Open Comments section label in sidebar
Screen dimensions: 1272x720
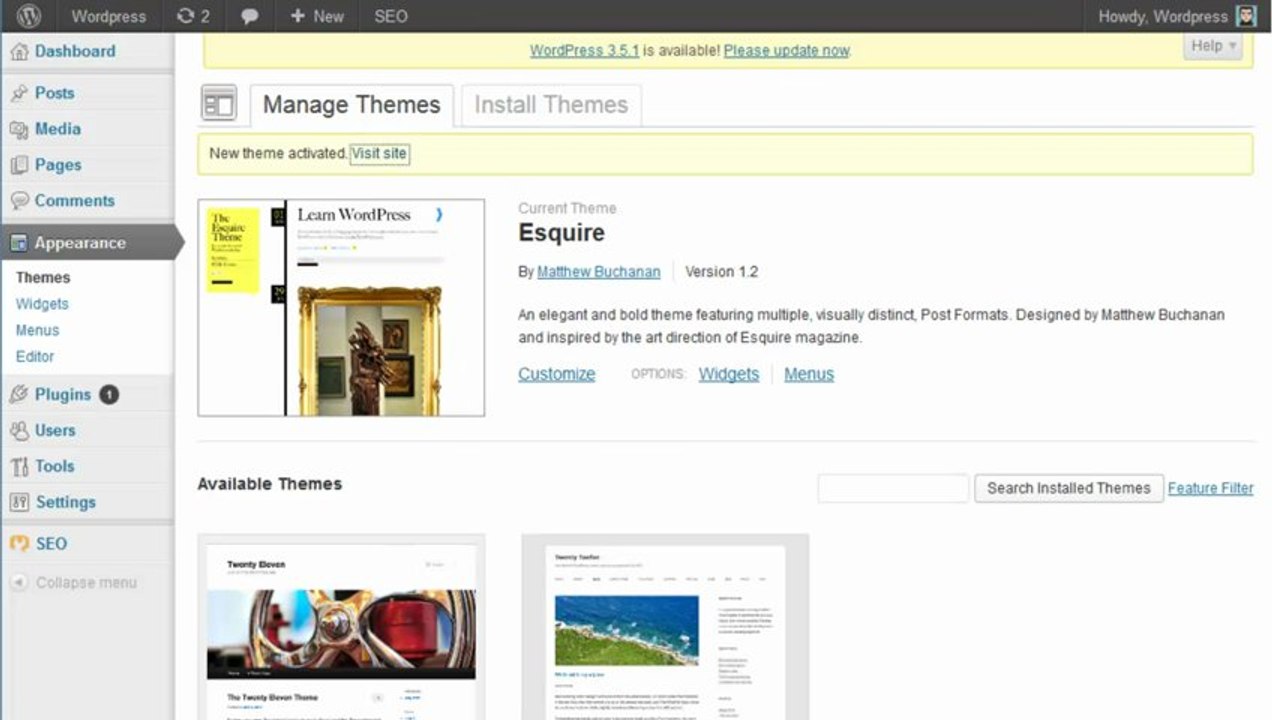75,201
